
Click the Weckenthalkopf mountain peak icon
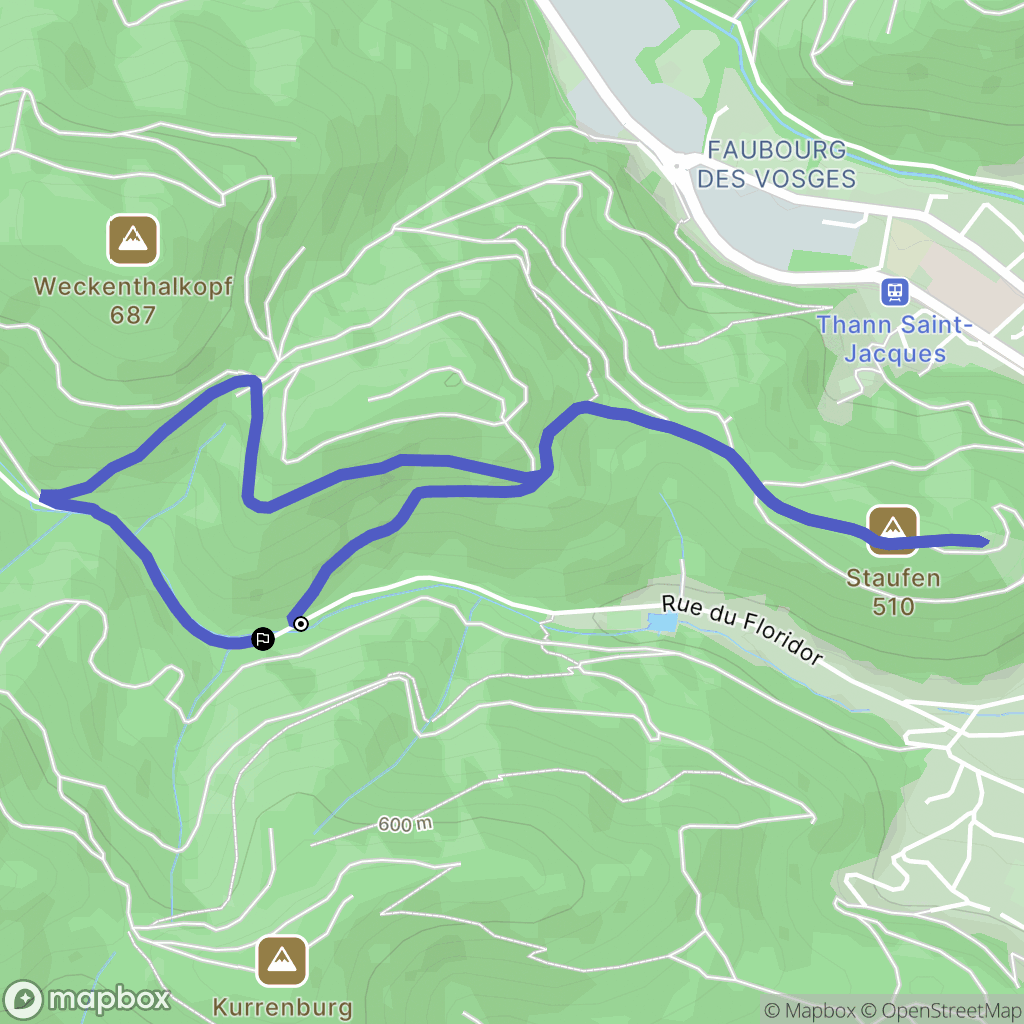click(133, 240)
